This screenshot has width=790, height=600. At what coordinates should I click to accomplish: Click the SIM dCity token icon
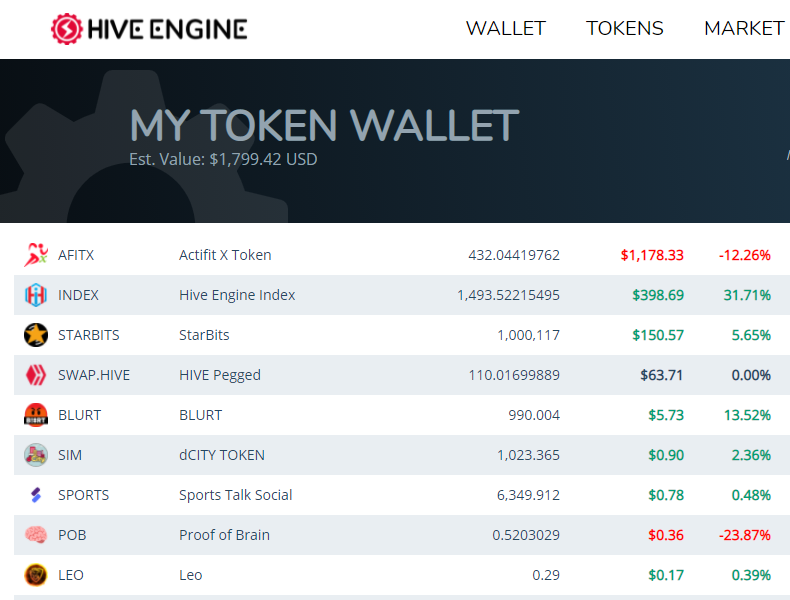pos(36,455)
